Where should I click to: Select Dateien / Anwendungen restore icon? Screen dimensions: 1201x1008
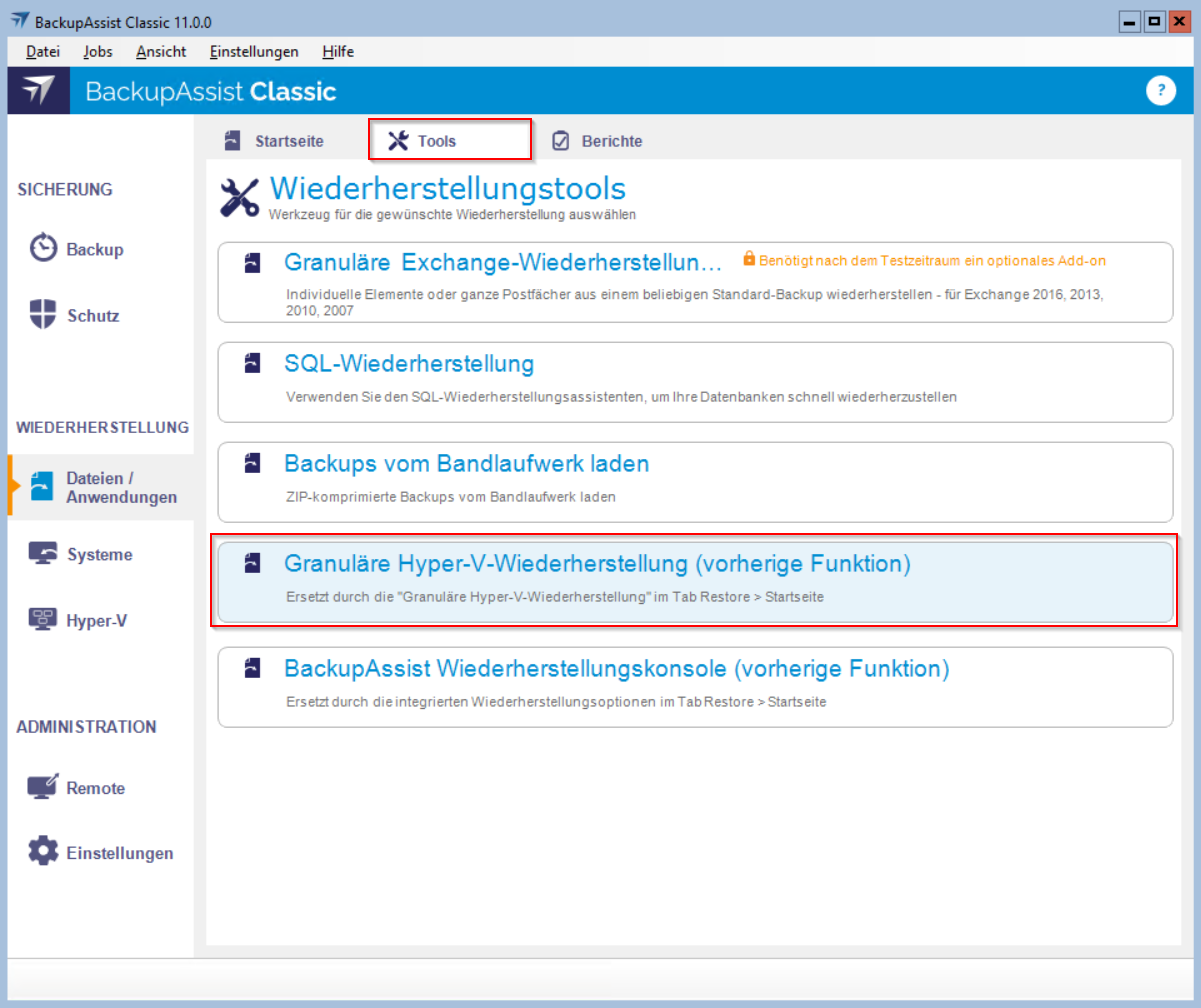tap(43, 486)
